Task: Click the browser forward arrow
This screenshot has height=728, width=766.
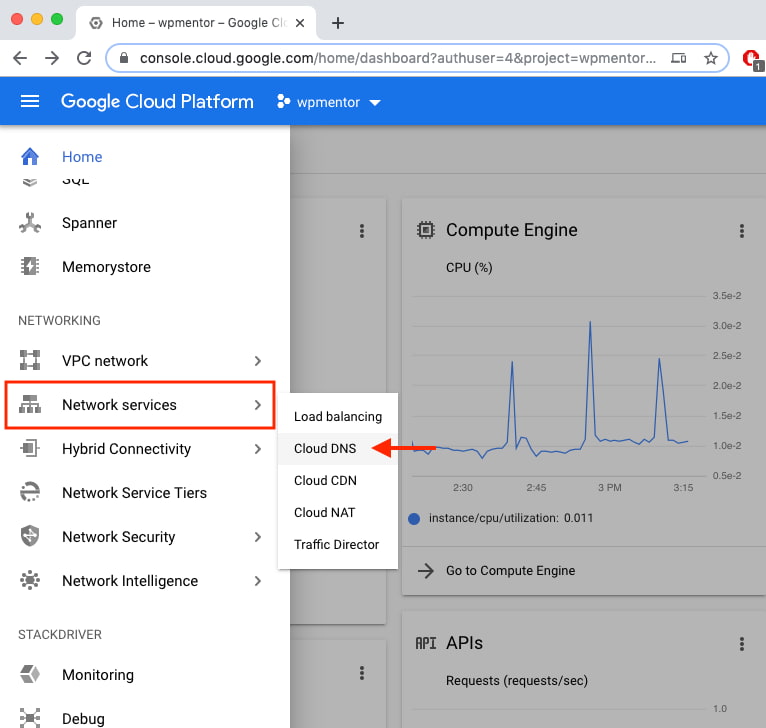Action: 52,58
